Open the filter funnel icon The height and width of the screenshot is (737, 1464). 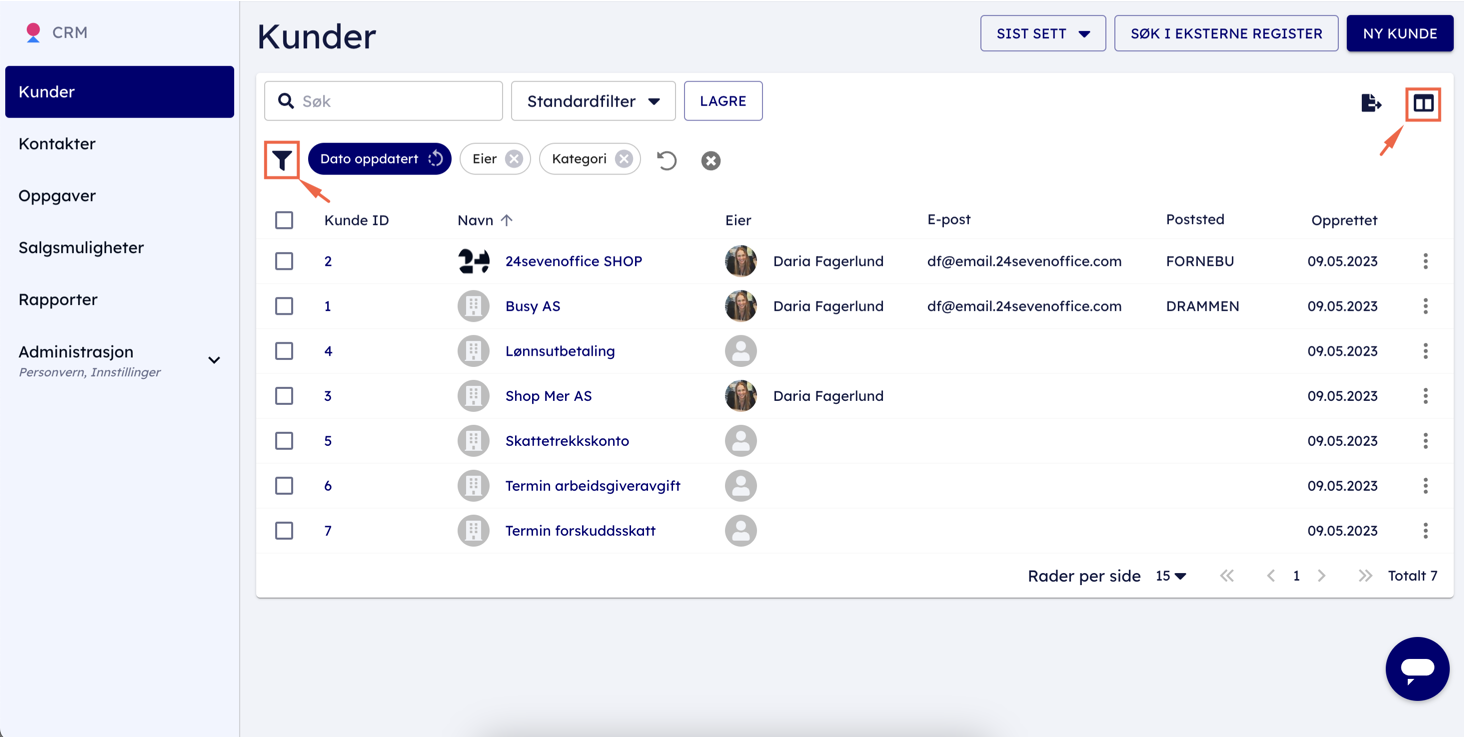(x=282, y=160)
